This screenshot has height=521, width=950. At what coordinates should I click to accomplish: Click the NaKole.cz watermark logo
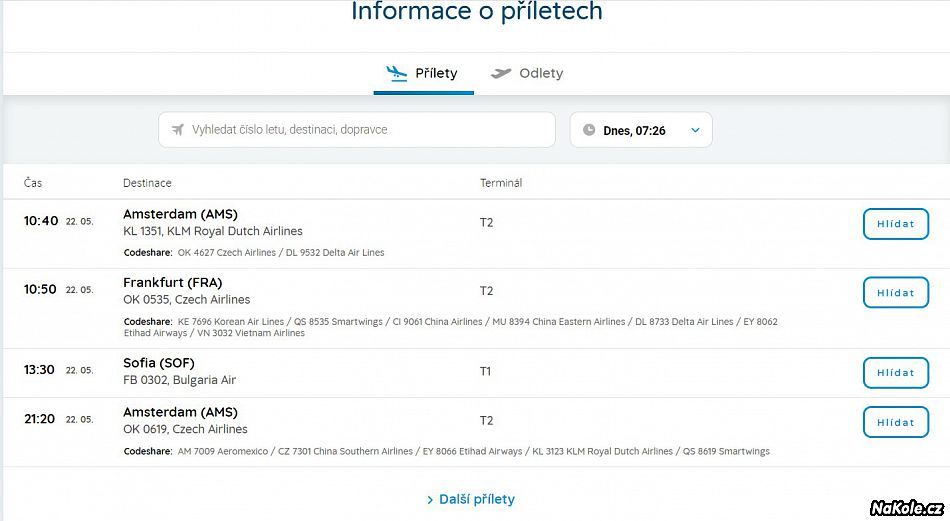(x=906, y=507)
